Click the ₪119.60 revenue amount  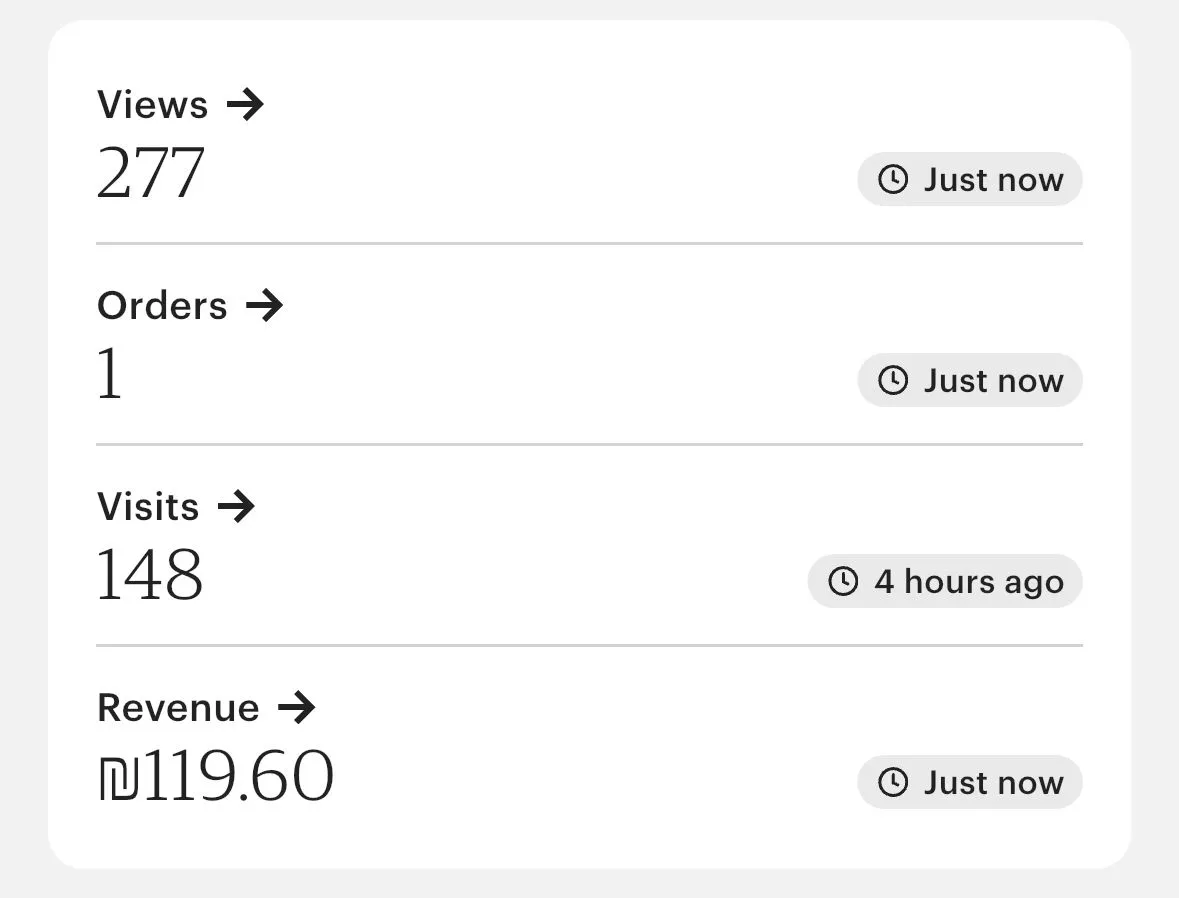click(x=216, y=778)
